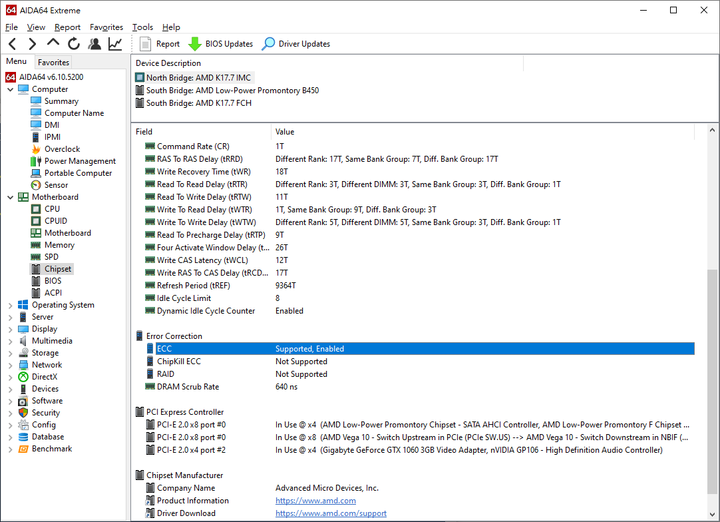Click the Report toolbar button
The image size is (720, 522).
159,44
